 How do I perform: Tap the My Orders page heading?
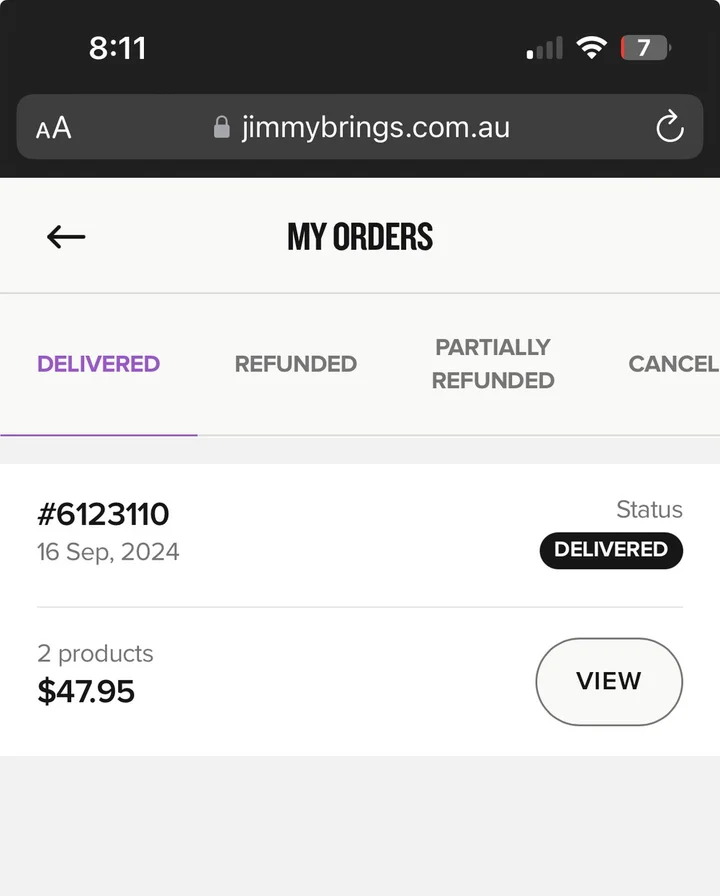[360, 237]
